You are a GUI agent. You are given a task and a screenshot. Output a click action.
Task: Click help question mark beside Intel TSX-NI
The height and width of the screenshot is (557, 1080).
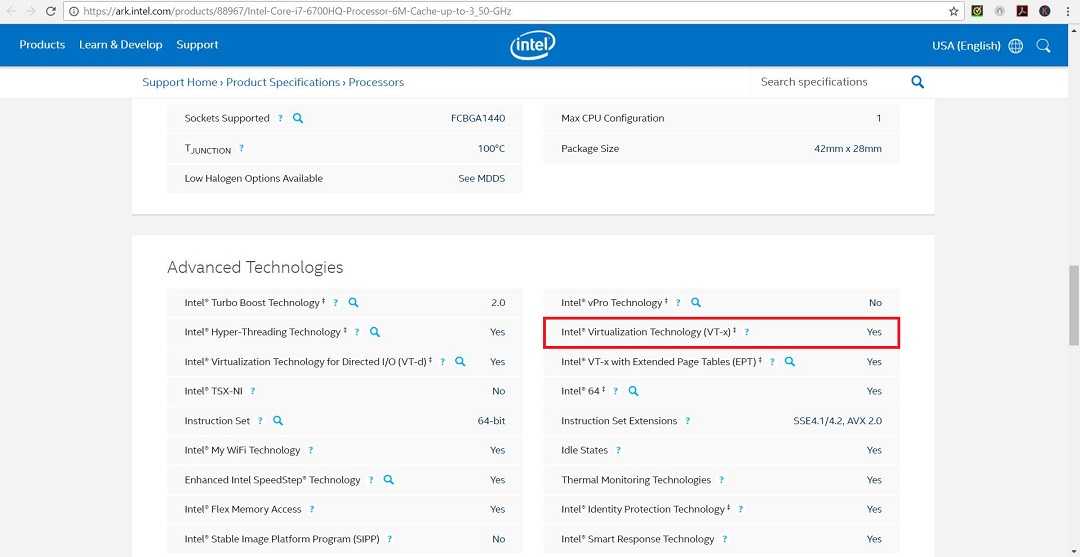[253, 391]
